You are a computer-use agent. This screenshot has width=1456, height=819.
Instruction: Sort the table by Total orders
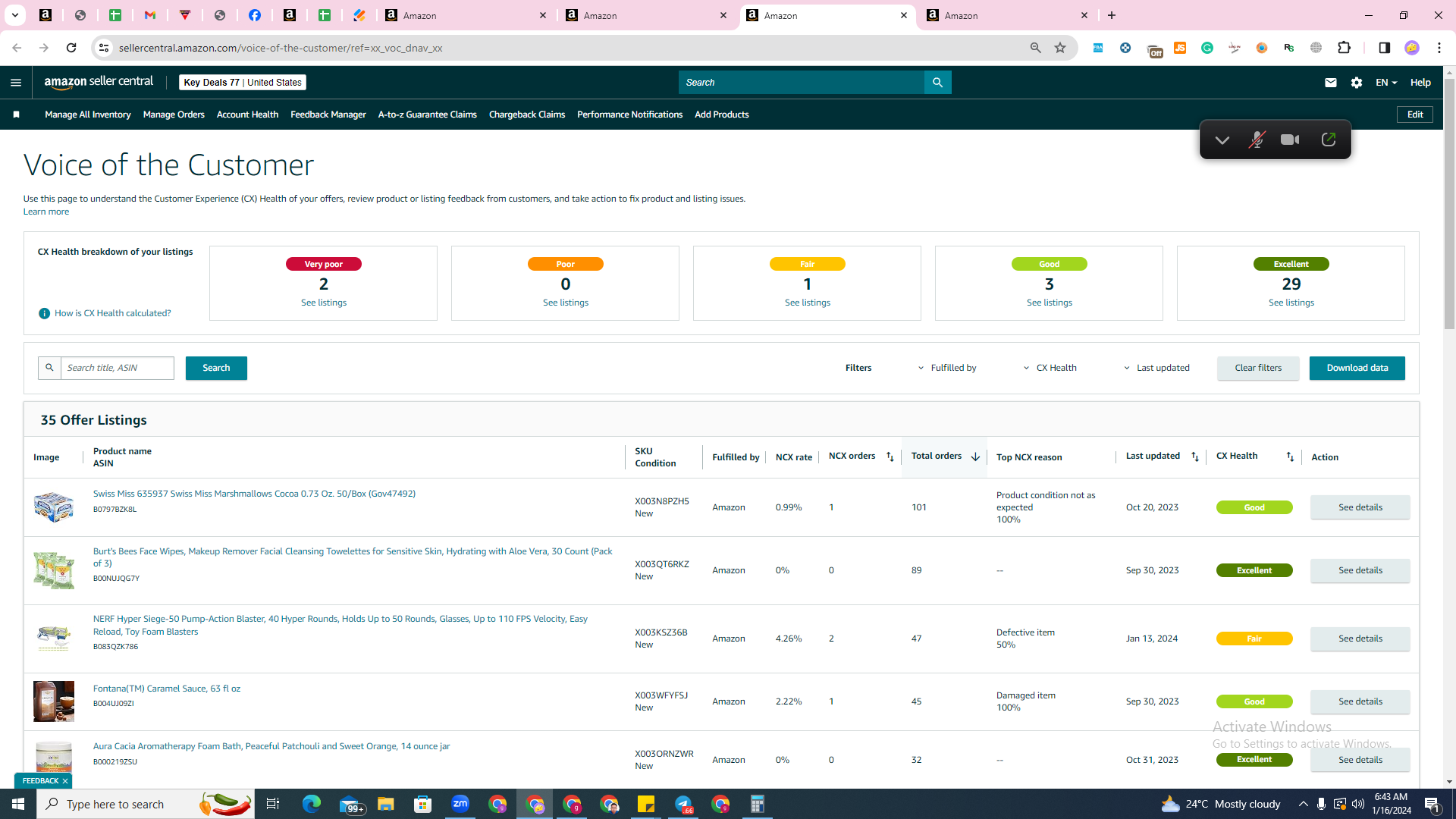(975, 457)
